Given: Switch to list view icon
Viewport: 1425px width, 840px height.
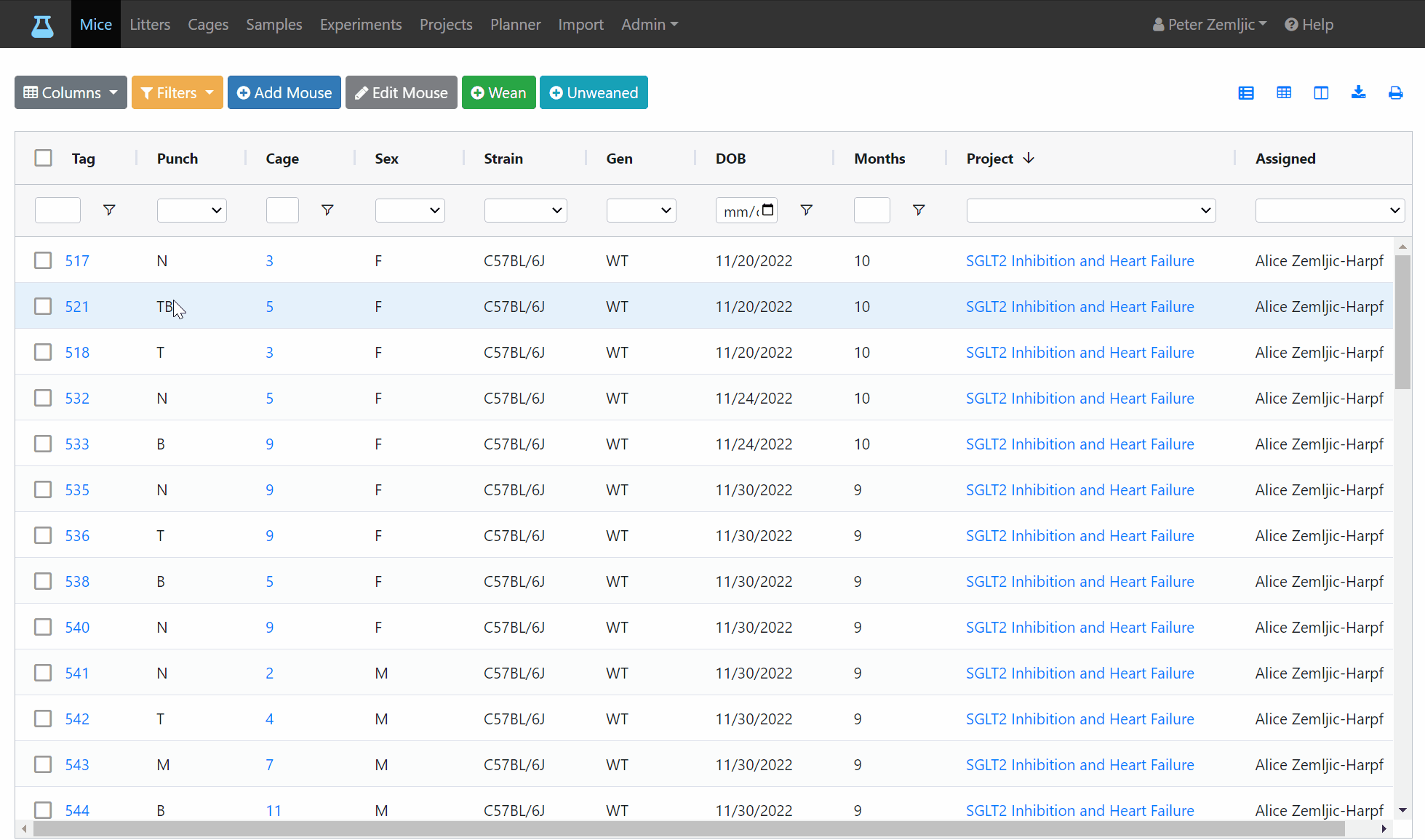Looking at the screenshot, I should [1246, 93].
